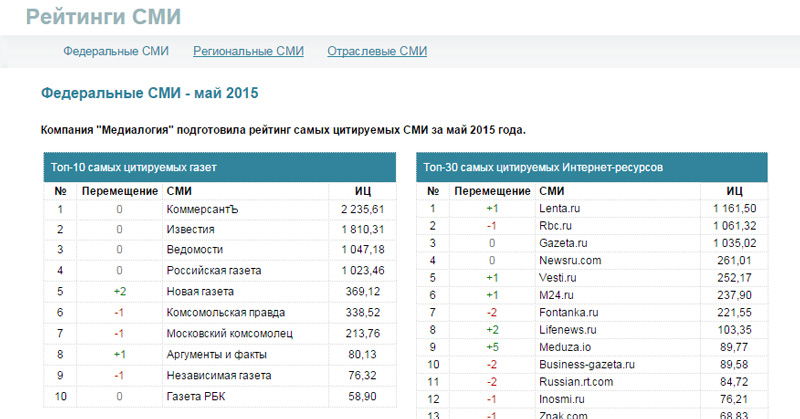The image size is (800, 419).
Task: Click the value 103,35
Action: click(734, 330)
